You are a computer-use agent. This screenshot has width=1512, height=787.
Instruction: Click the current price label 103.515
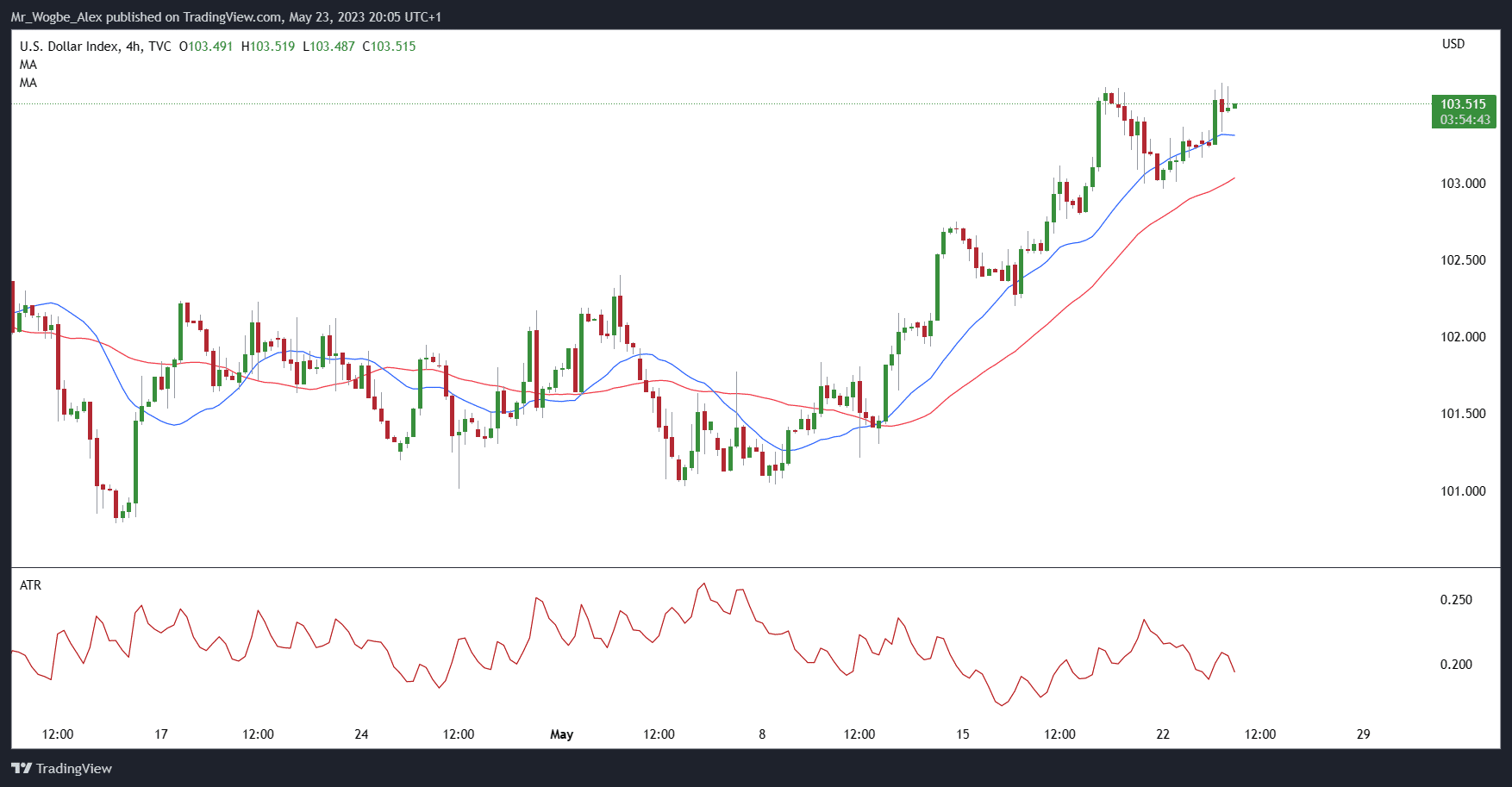(x=1463, y=104)
